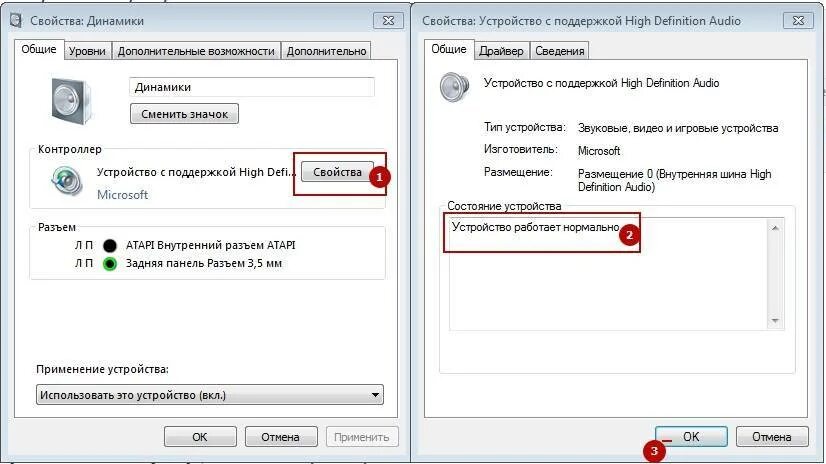
Task: Click the down arrow of device status scrollbar
Action: click(775, 321)
